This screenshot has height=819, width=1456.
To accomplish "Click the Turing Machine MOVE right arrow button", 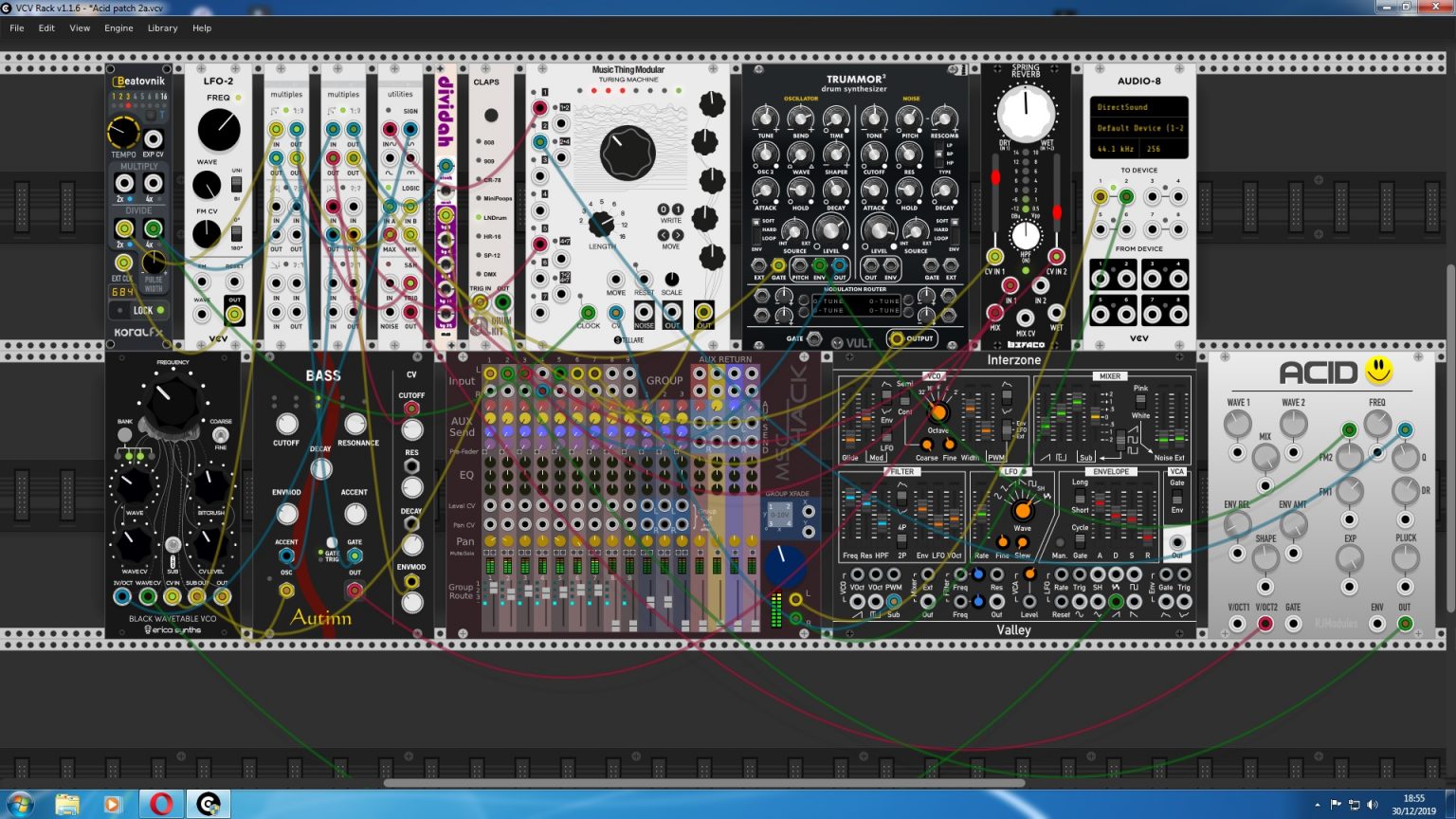I will coord(677,235).
